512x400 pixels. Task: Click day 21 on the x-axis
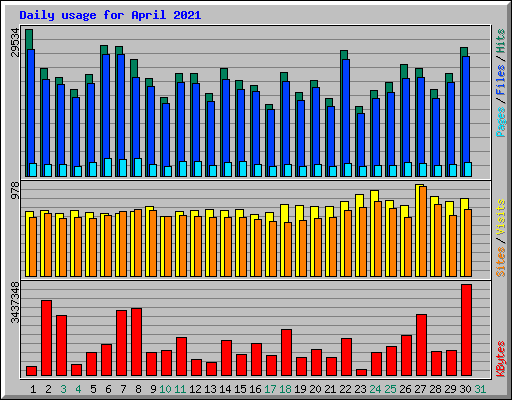point(330,389)
